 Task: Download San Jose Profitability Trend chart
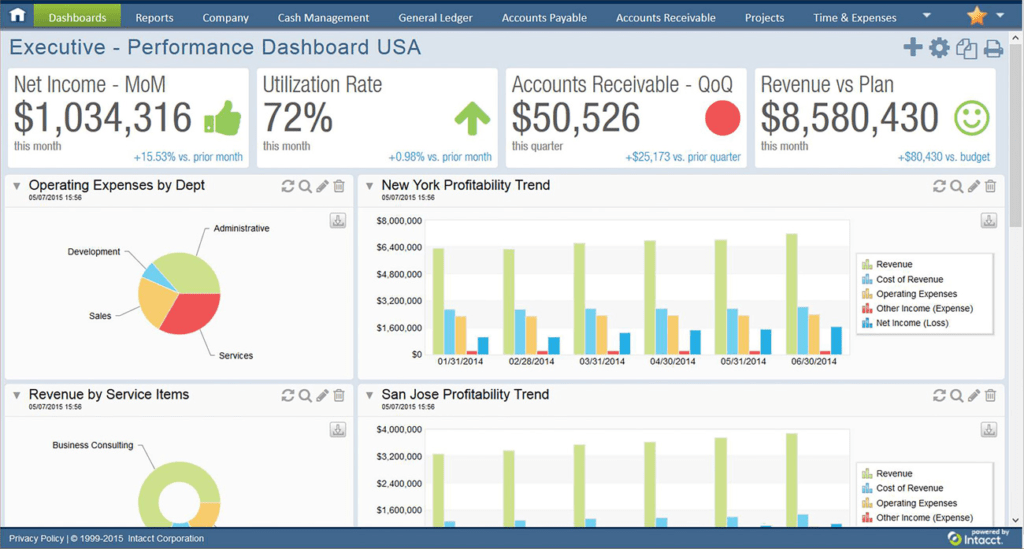point(989,430)
